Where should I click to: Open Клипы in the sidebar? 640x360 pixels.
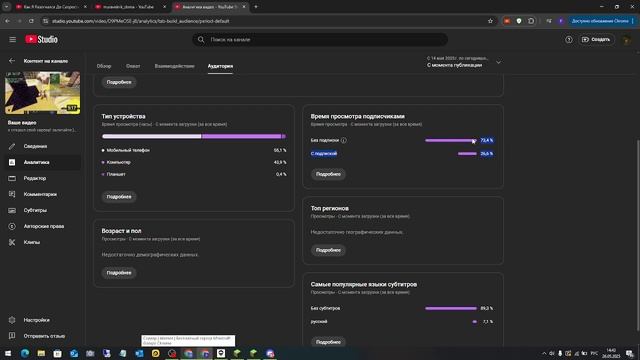click(42, 242)
